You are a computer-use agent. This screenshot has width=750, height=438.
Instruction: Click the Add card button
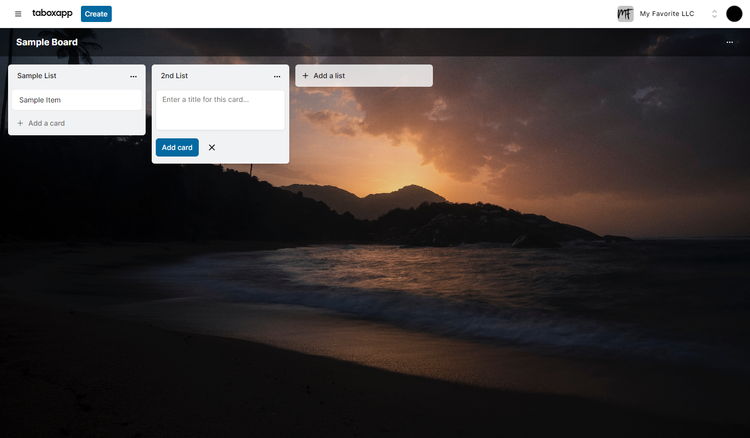coord(177,147)
